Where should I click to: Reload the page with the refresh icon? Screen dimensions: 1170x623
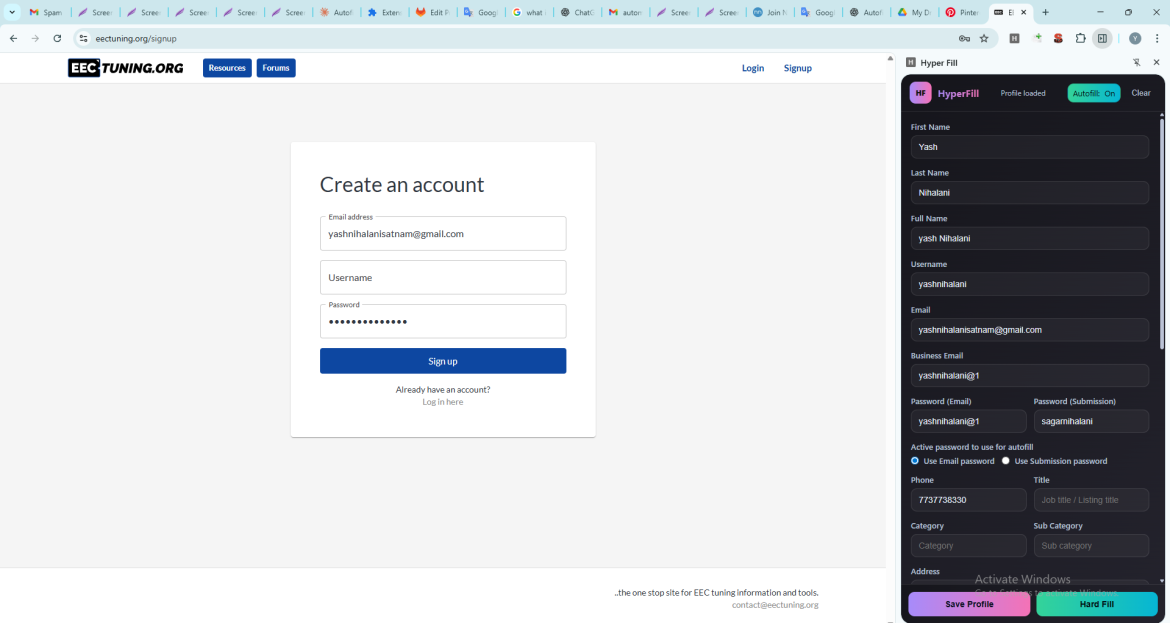tap(57, 38)
